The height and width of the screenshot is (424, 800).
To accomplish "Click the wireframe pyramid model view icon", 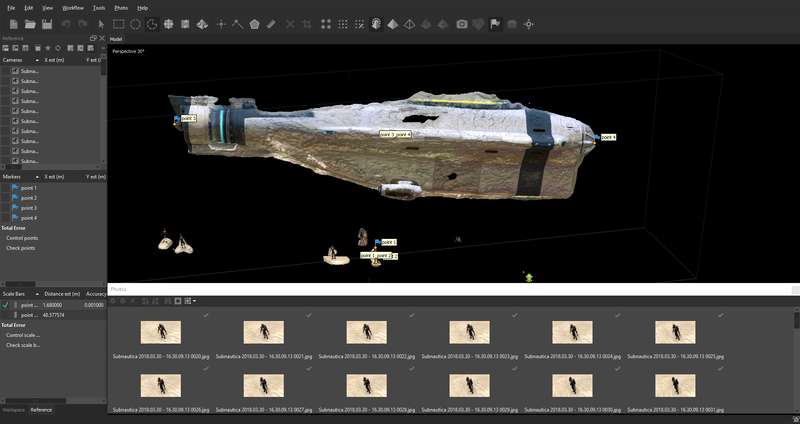I will [409, 24].
